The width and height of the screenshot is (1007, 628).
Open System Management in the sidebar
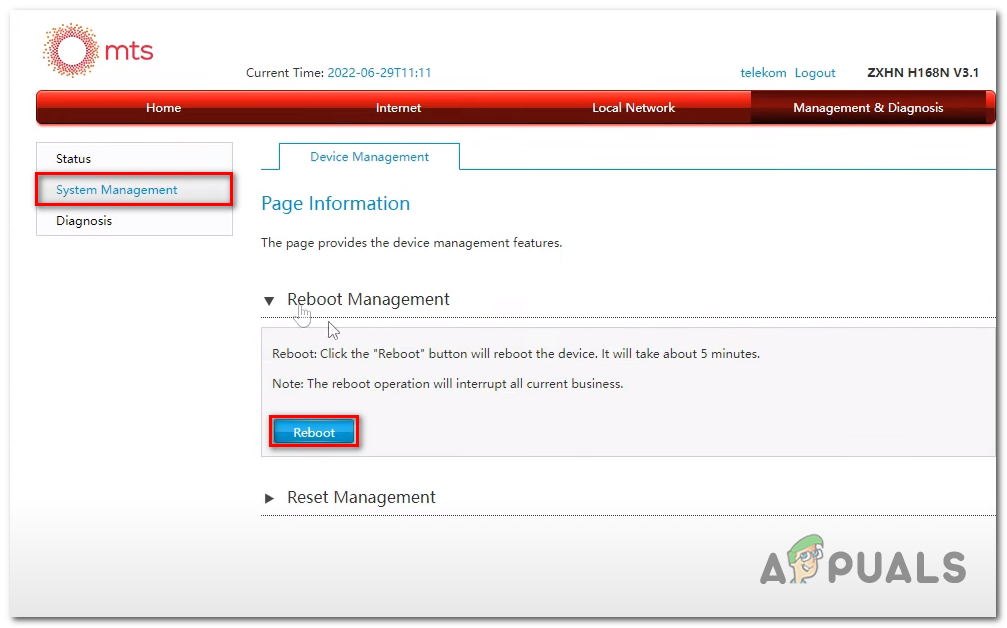coord(134,189)
